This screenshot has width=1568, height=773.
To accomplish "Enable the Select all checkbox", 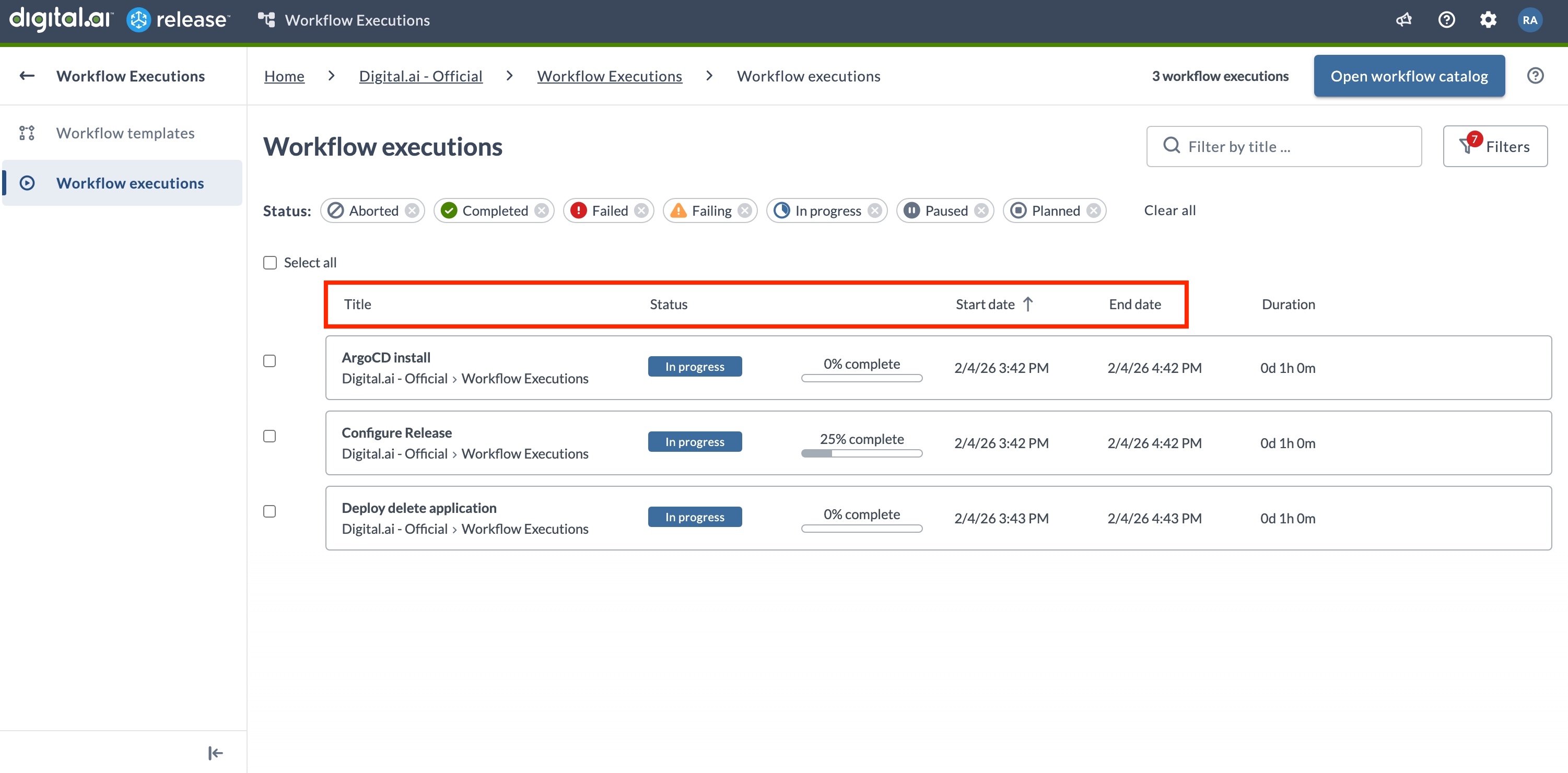I will pyautogui.click(x=270, y=262).
